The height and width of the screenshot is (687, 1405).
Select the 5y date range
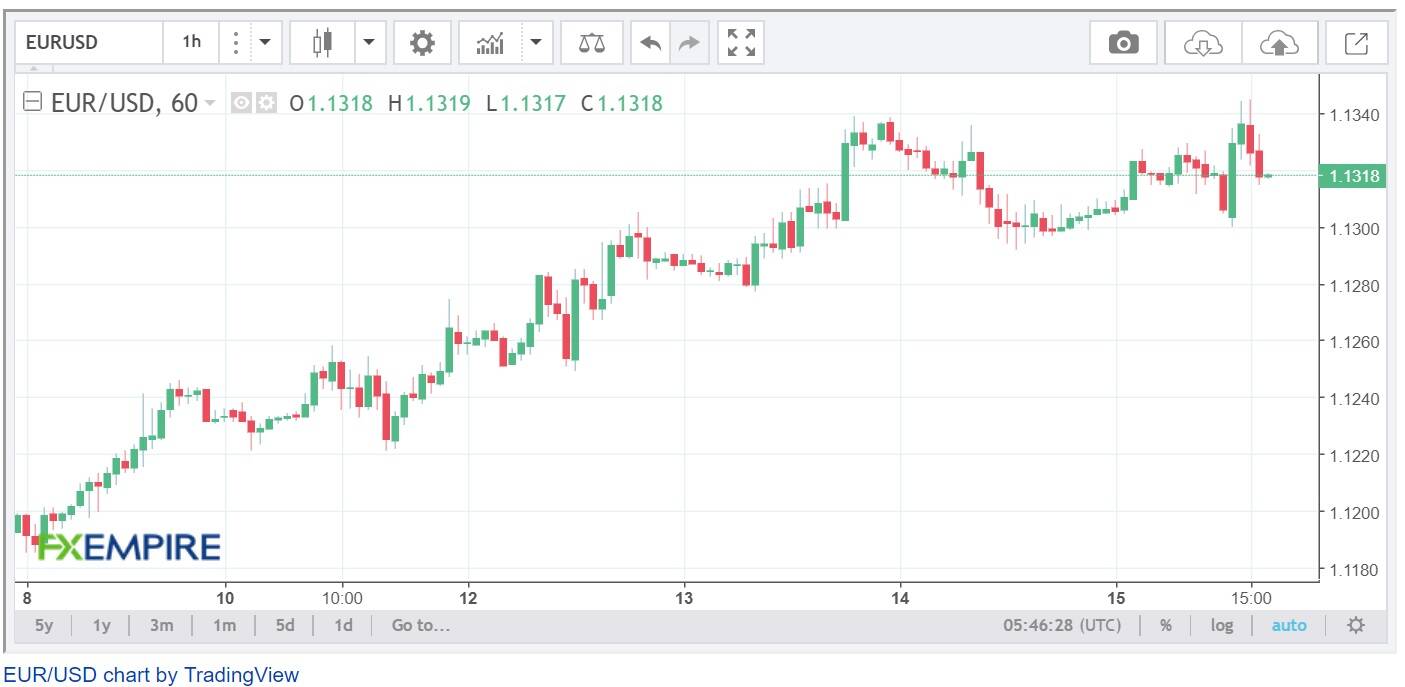[44, 625]
